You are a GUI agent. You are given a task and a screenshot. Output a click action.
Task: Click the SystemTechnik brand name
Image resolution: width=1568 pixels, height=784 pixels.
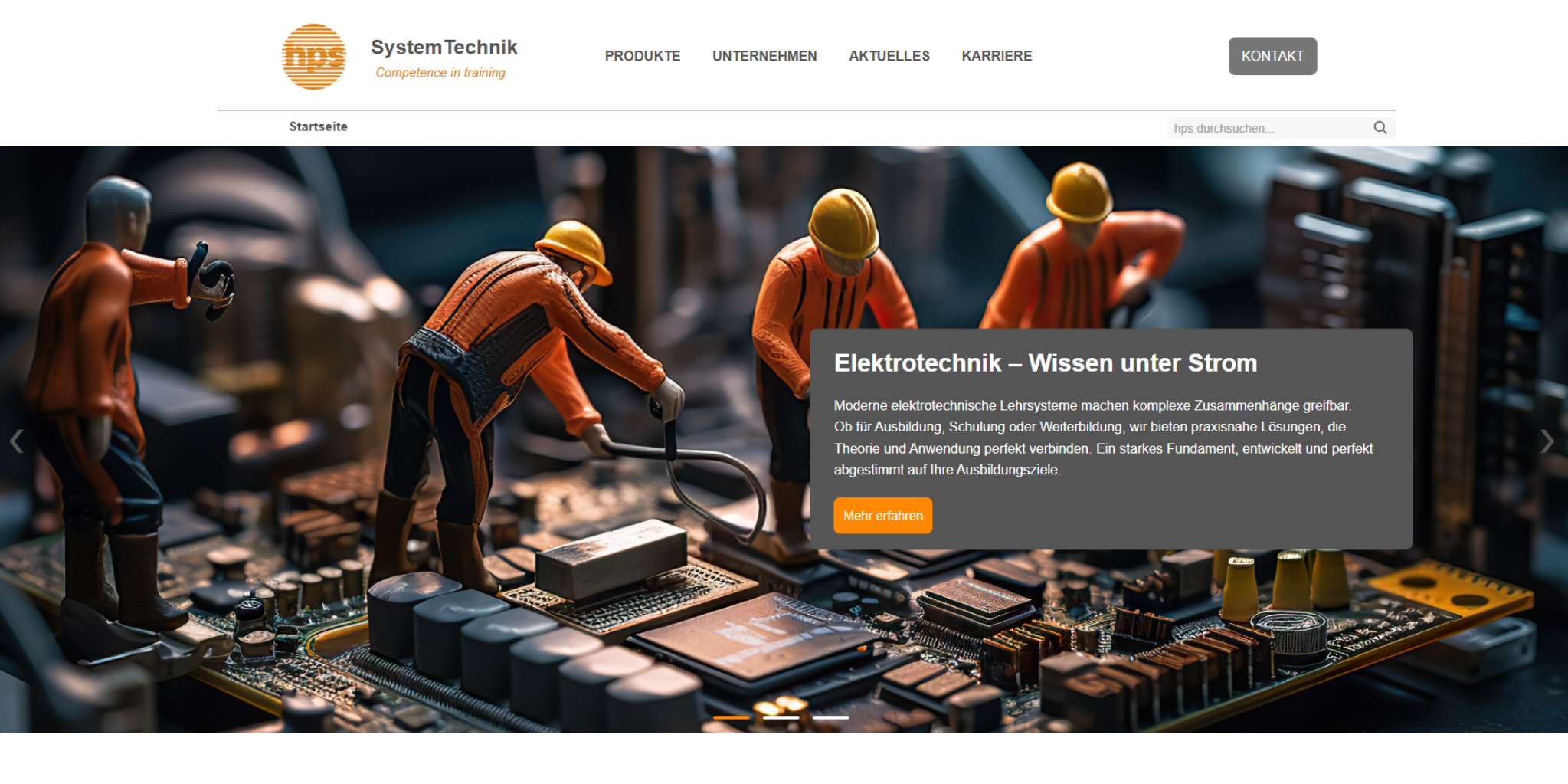[444, 48]
